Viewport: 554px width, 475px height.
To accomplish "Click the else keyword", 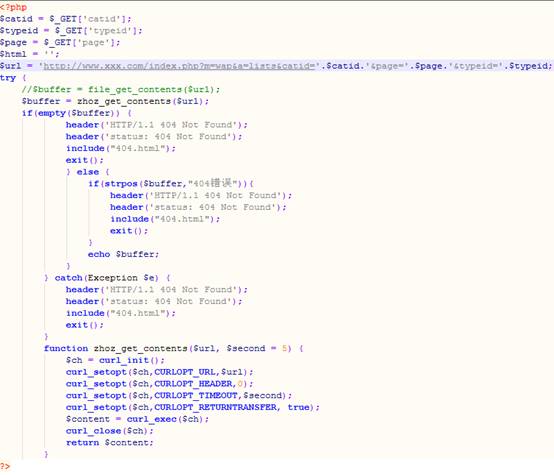I will click(88, 172).
